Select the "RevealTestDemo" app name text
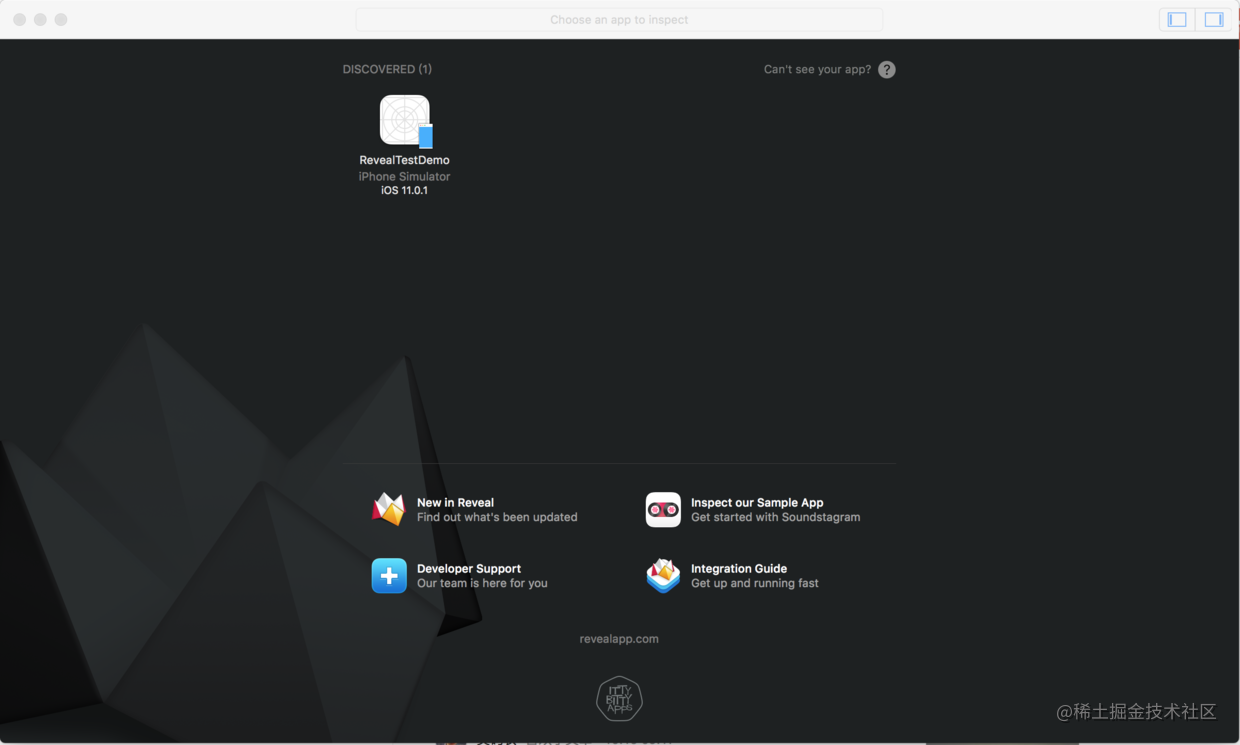Screen dimensions: 1240x745 404,160
